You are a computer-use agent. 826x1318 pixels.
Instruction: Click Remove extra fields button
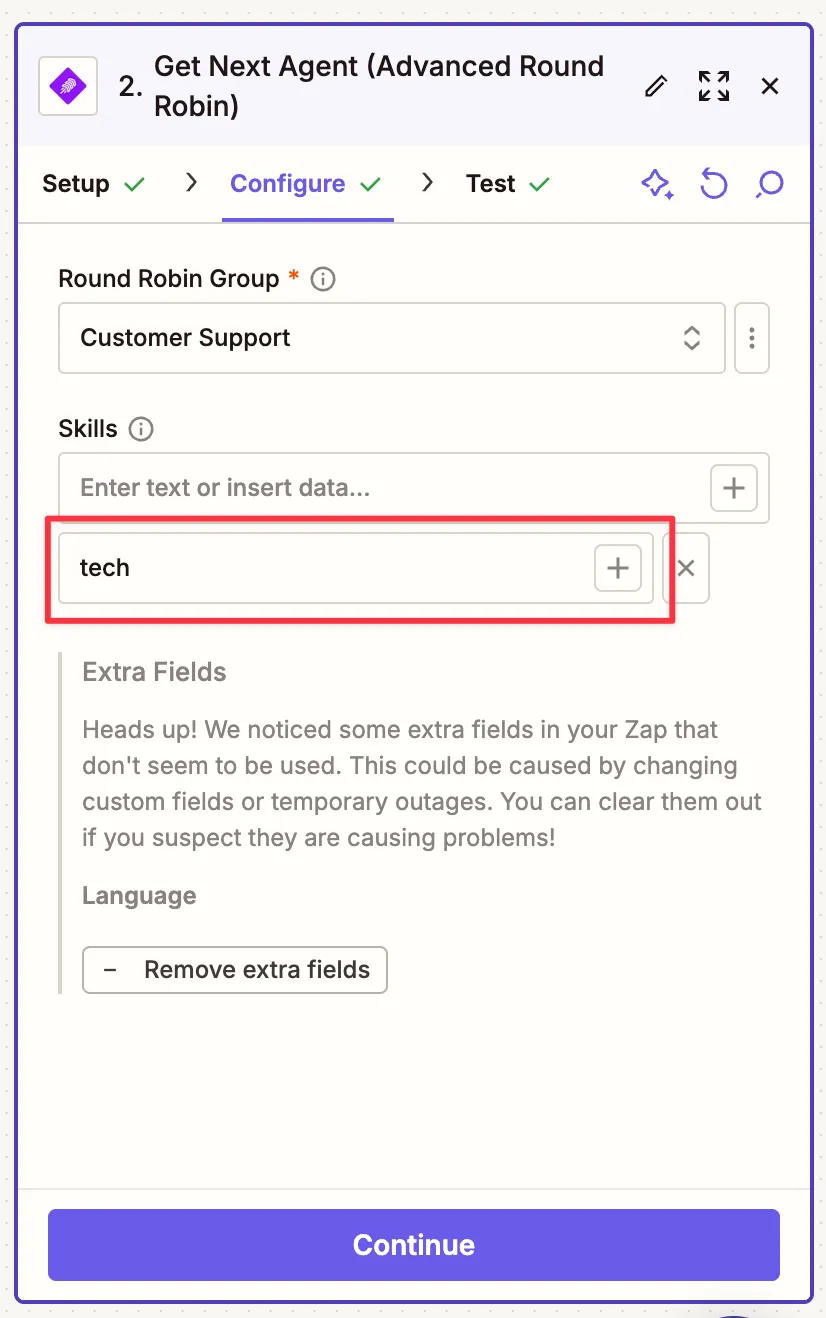coord(235,970)
